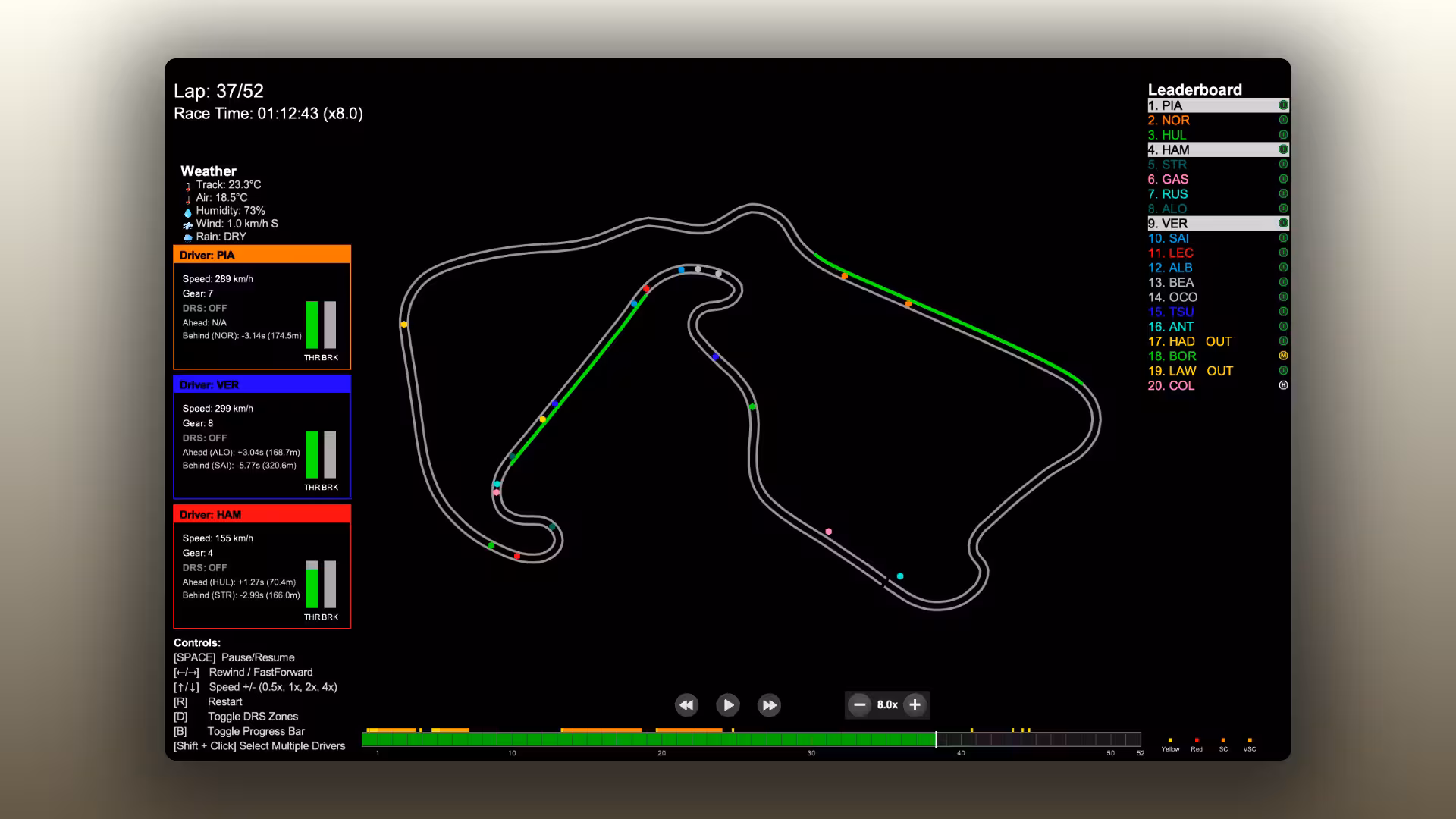Viewport: 1456px width, 819px height.
Task: Select NOR in the leaderboard
Action: point(1218,120)
